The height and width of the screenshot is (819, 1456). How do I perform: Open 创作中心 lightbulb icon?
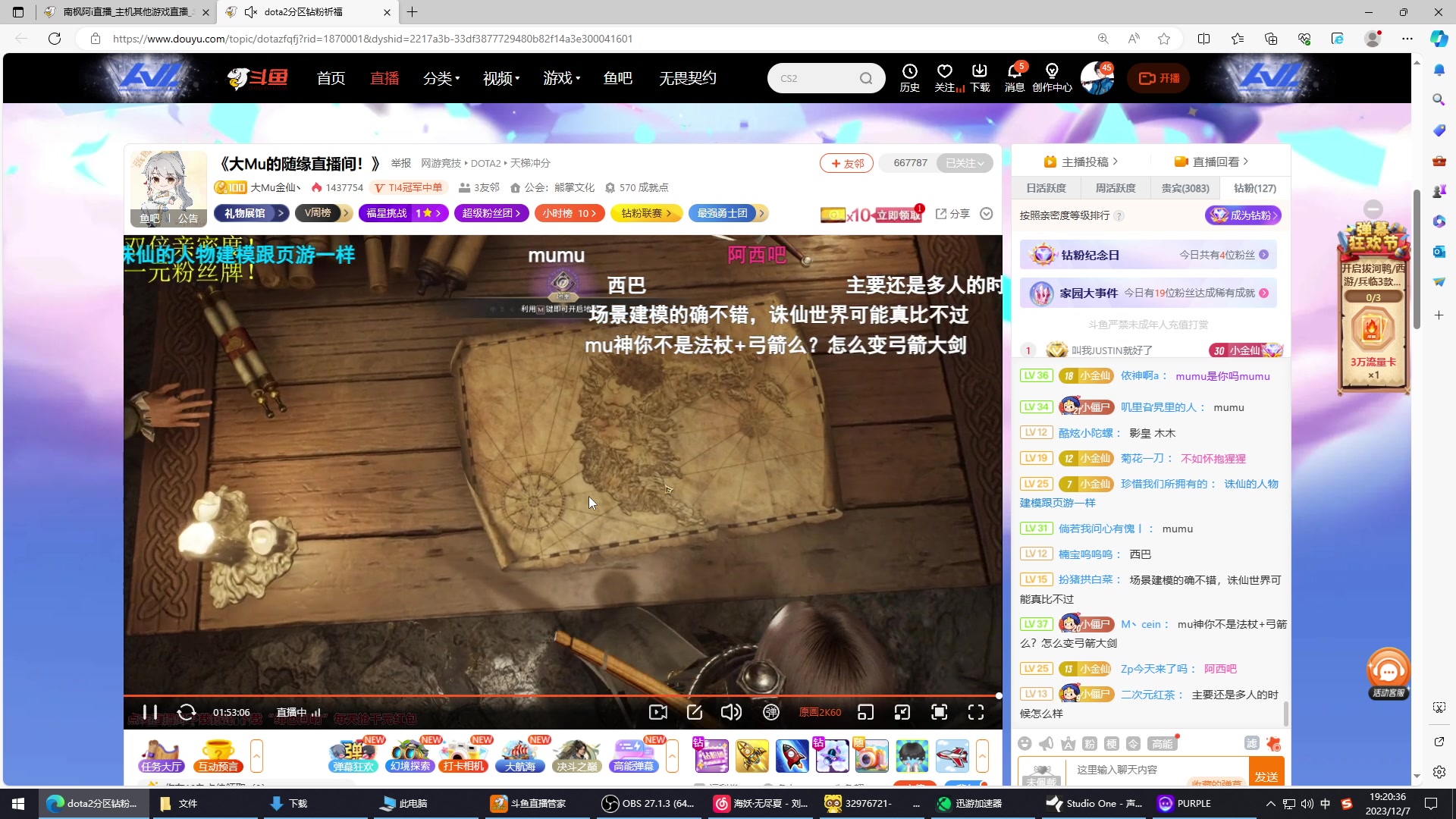[x=1052, y=78]
